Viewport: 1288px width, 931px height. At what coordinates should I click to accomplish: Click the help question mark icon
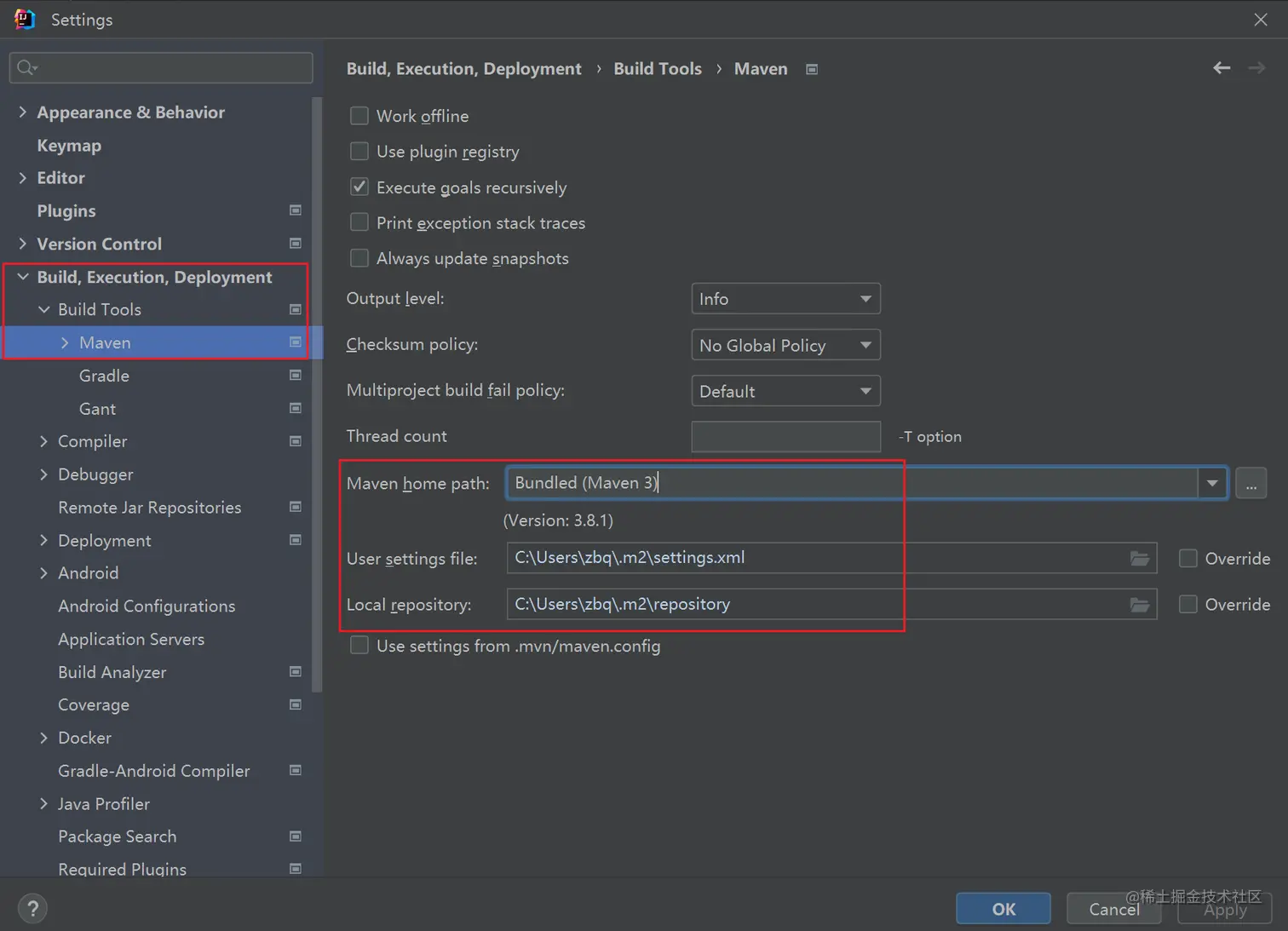tap(32, 908)
